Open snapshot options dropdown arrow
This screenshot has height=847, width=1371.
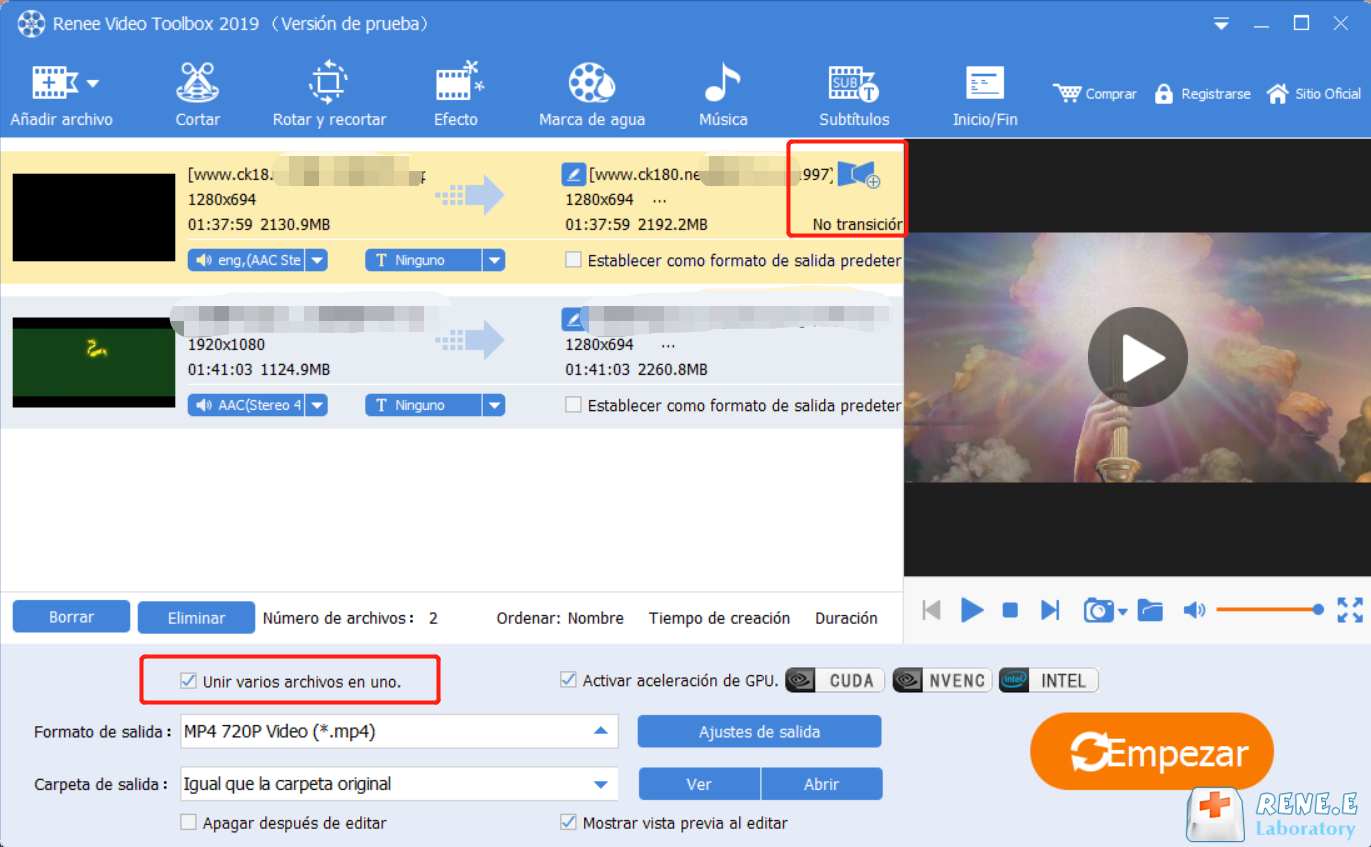(x=1123, y=611)
